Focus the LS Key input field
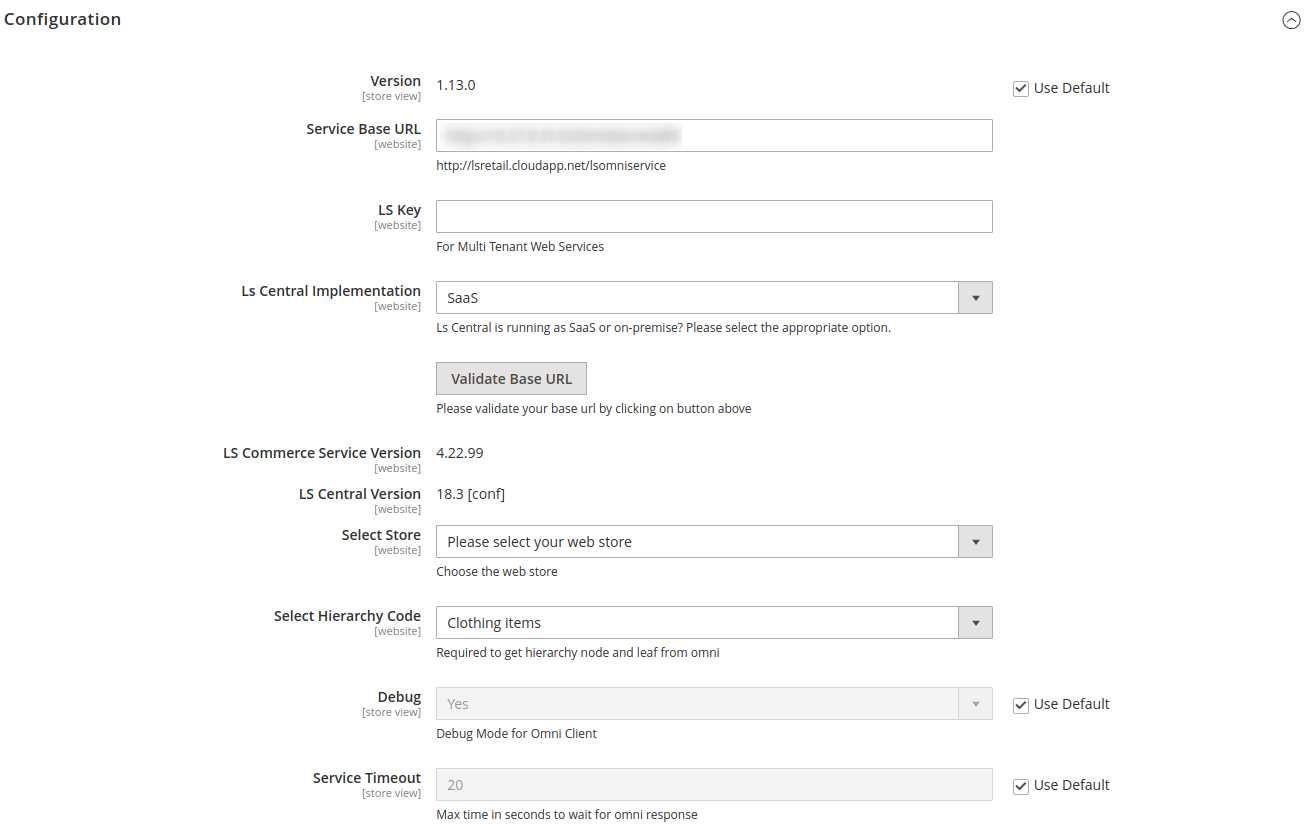Screen dimensions: 1315x831 pos(714,217)
